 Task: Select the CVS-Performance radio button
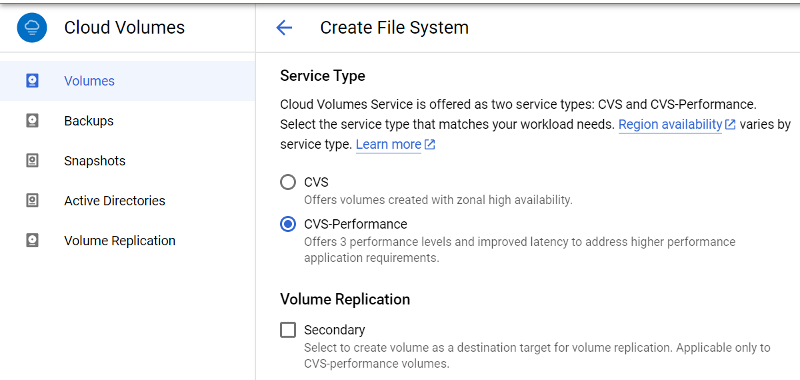coord(288,224)
